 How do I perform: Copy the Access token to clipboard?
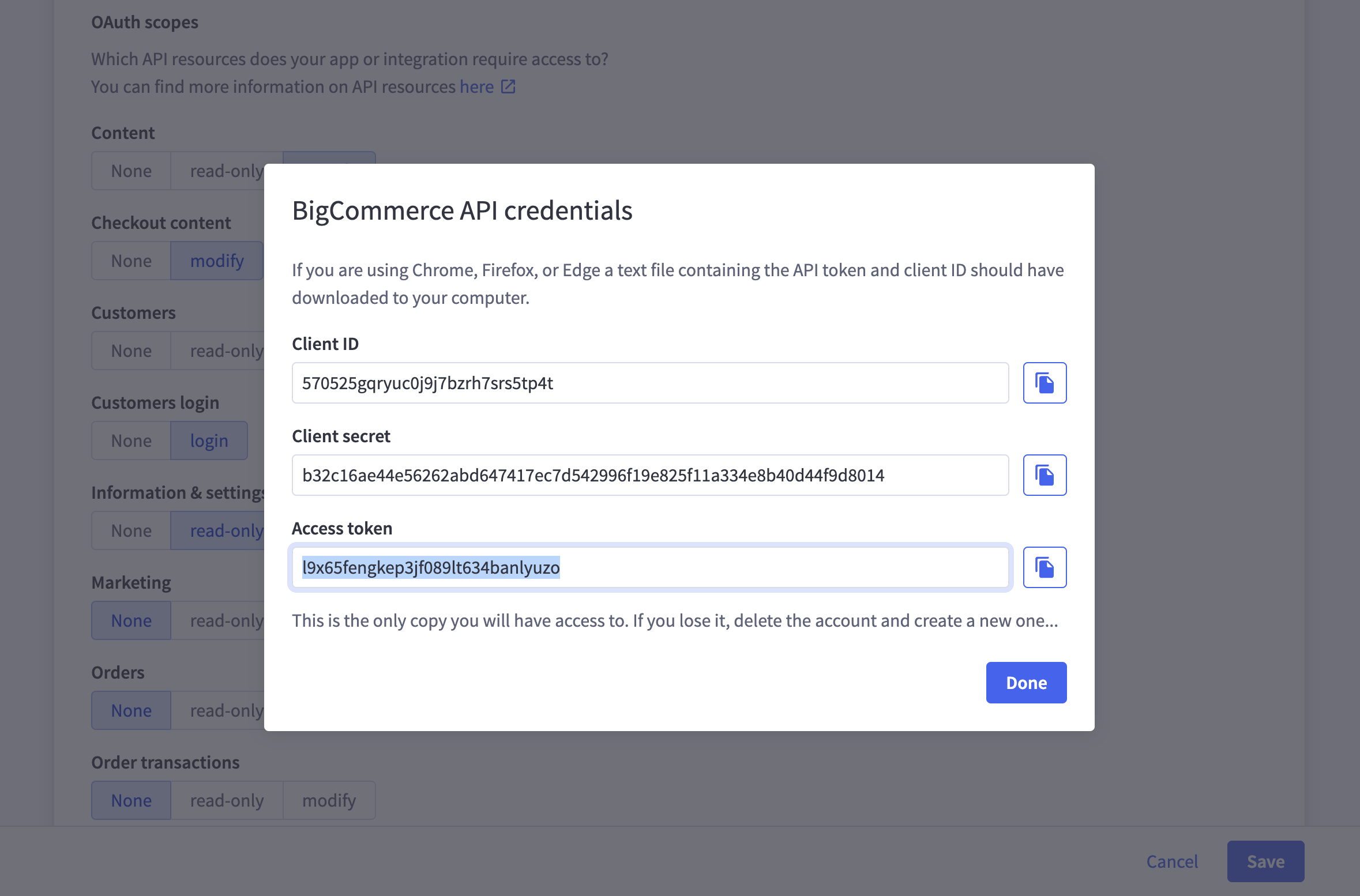tap(1045, 567)
